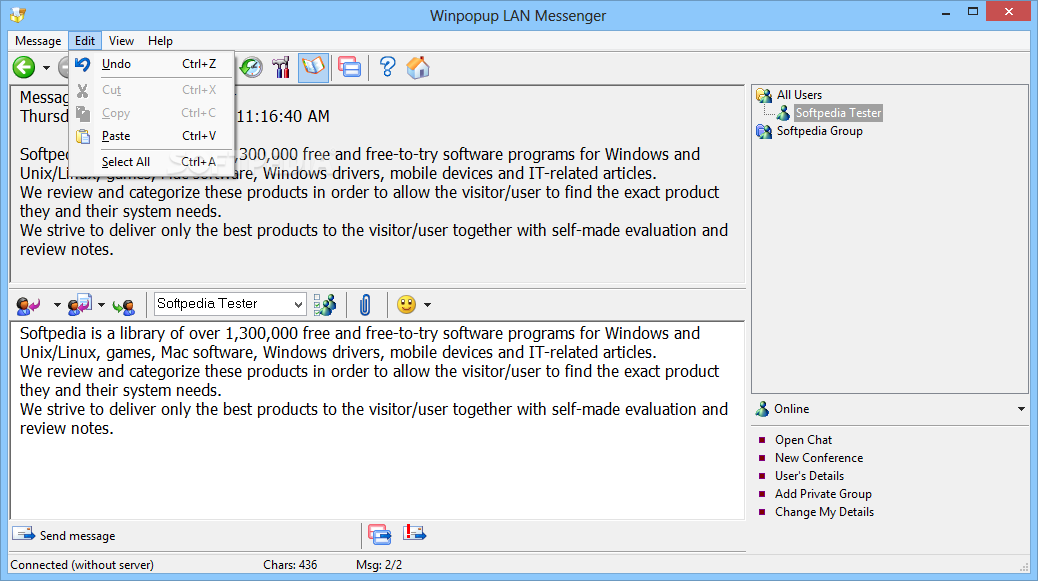The width and height of the screenshot is (1038, 581).
Task: Click the send in window blue-arrow icon
Action: pos(380,534)
